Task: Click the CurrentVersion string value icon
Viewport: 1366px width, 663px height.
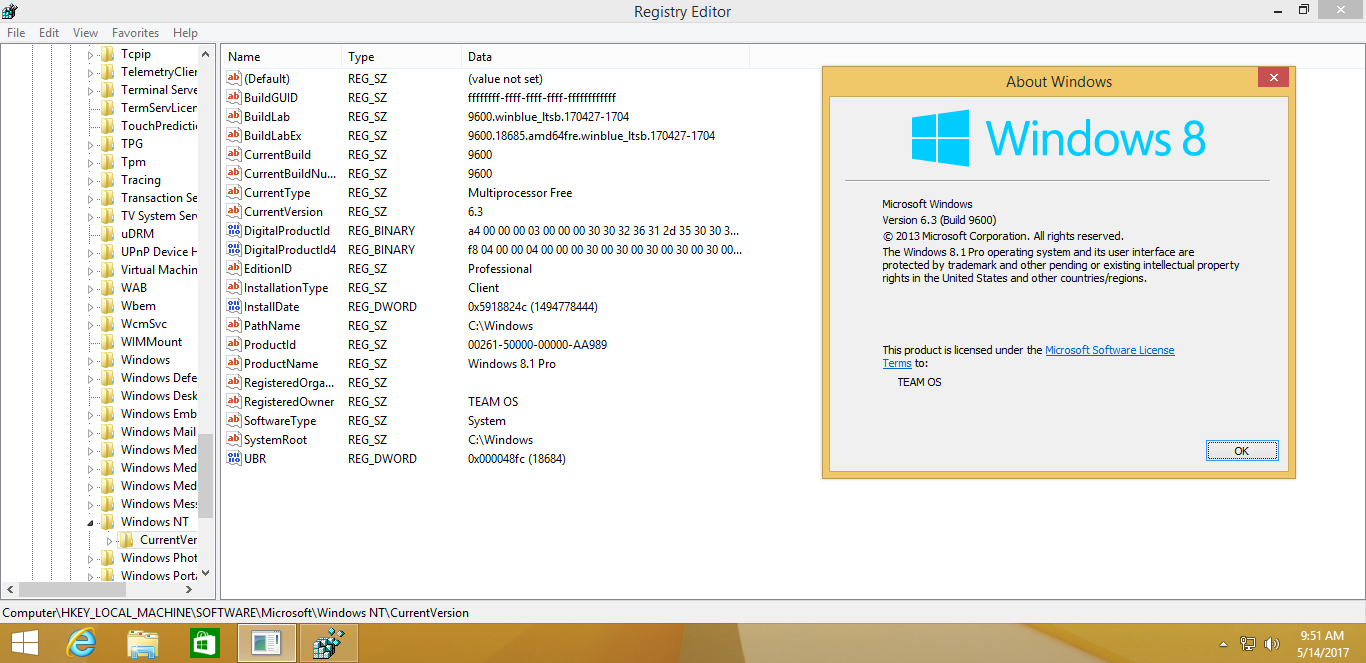Action: (234, 212)
